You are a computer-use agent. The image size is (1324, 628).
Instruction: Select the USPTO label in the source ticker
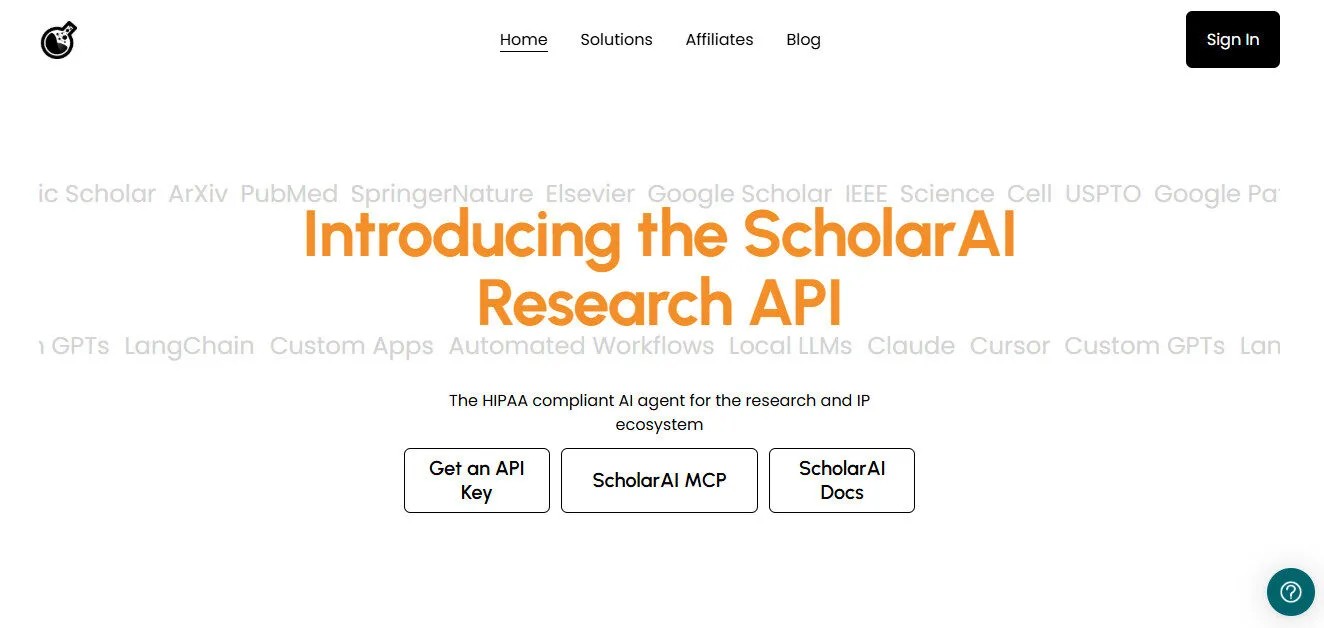tap(1102, 194)
